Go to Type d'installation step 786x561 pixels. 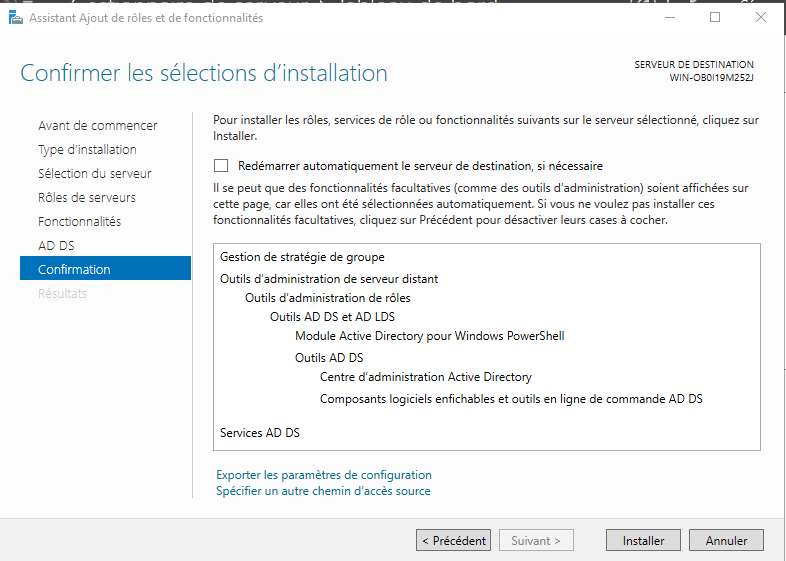coord(87,149)
